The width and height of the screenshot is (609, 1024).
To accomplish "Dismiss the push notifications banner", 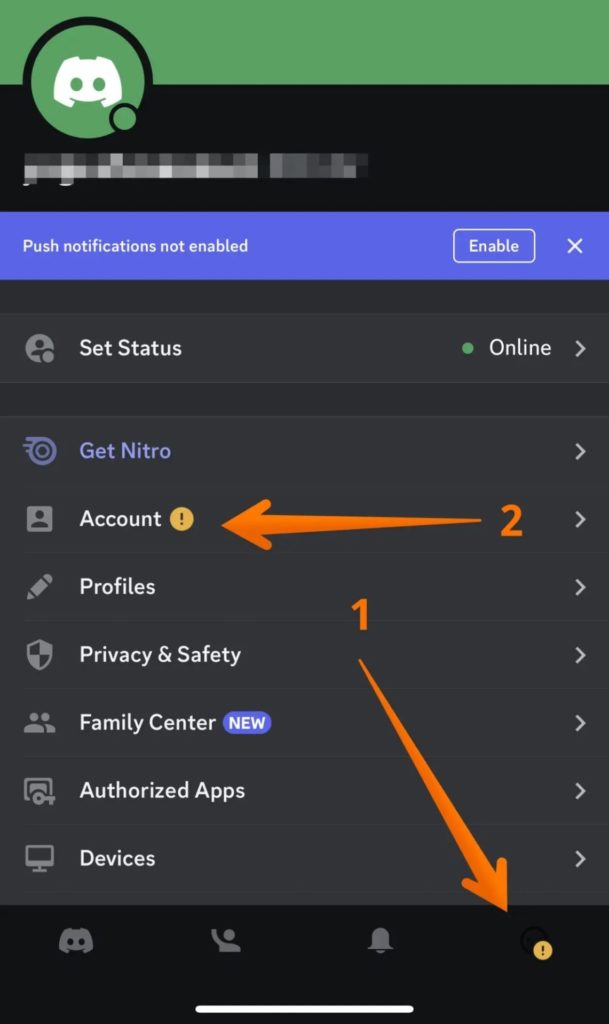I will (x=575, y=246).
